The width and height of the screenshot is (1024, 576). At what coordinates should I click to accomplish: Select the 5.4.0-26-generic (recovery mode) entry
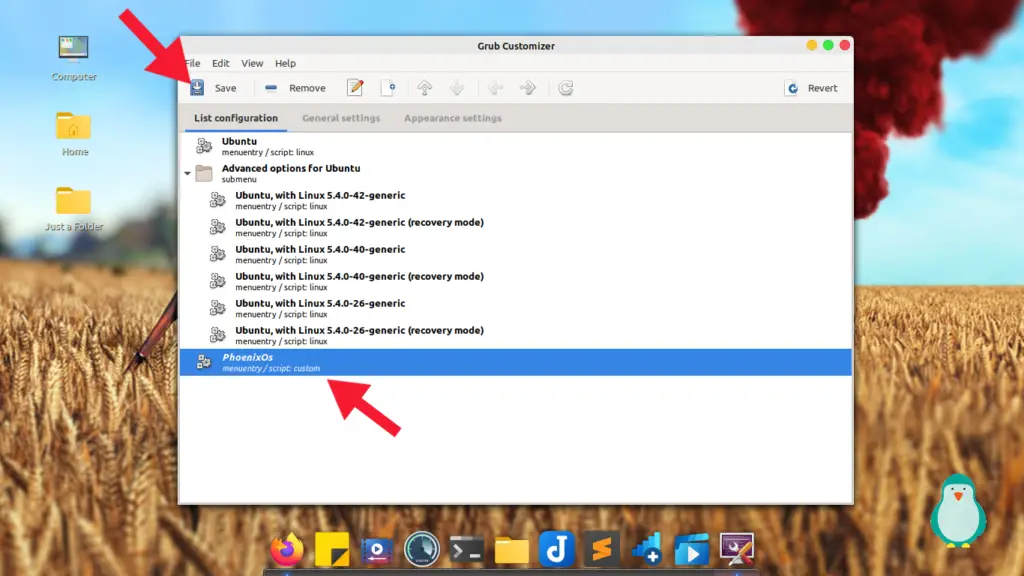click(x=516, y=335)
